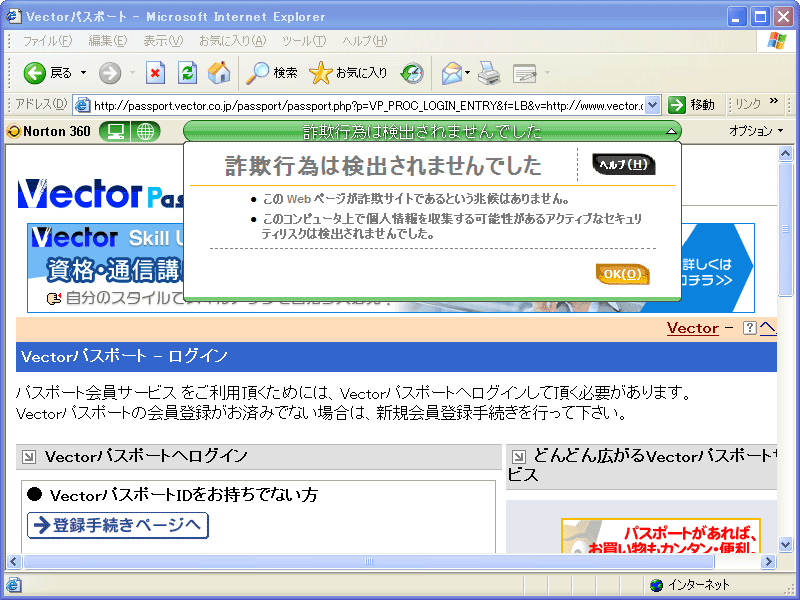This screenshot has height=600, width=800.
Task: Click arrow icon beside Vectorパスポートへログイン heading
Action: point(29,457)
